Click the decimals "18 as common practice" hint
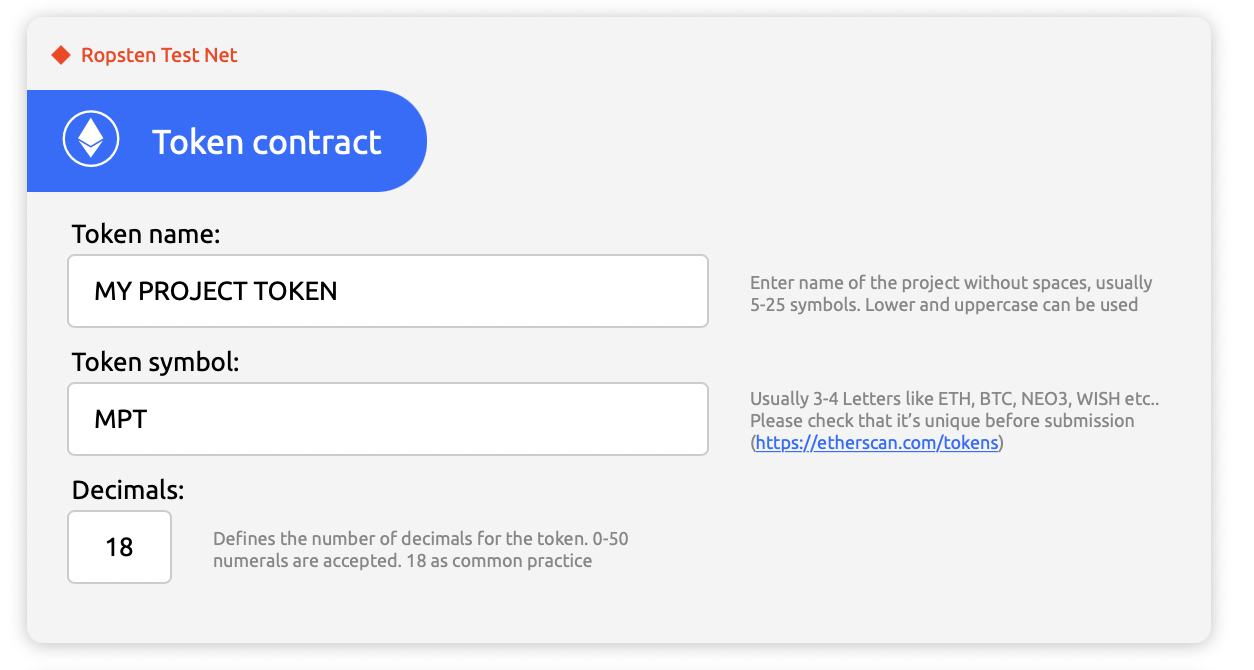 tap(498, 561)
